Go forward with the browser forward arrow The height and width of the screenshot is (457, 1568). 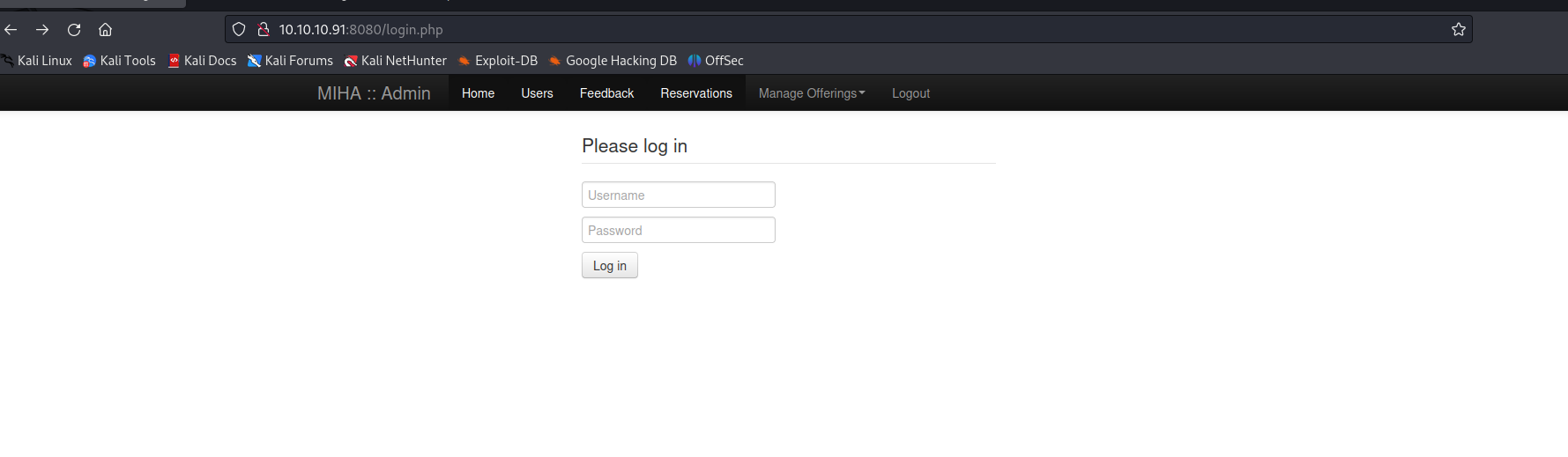42,29
